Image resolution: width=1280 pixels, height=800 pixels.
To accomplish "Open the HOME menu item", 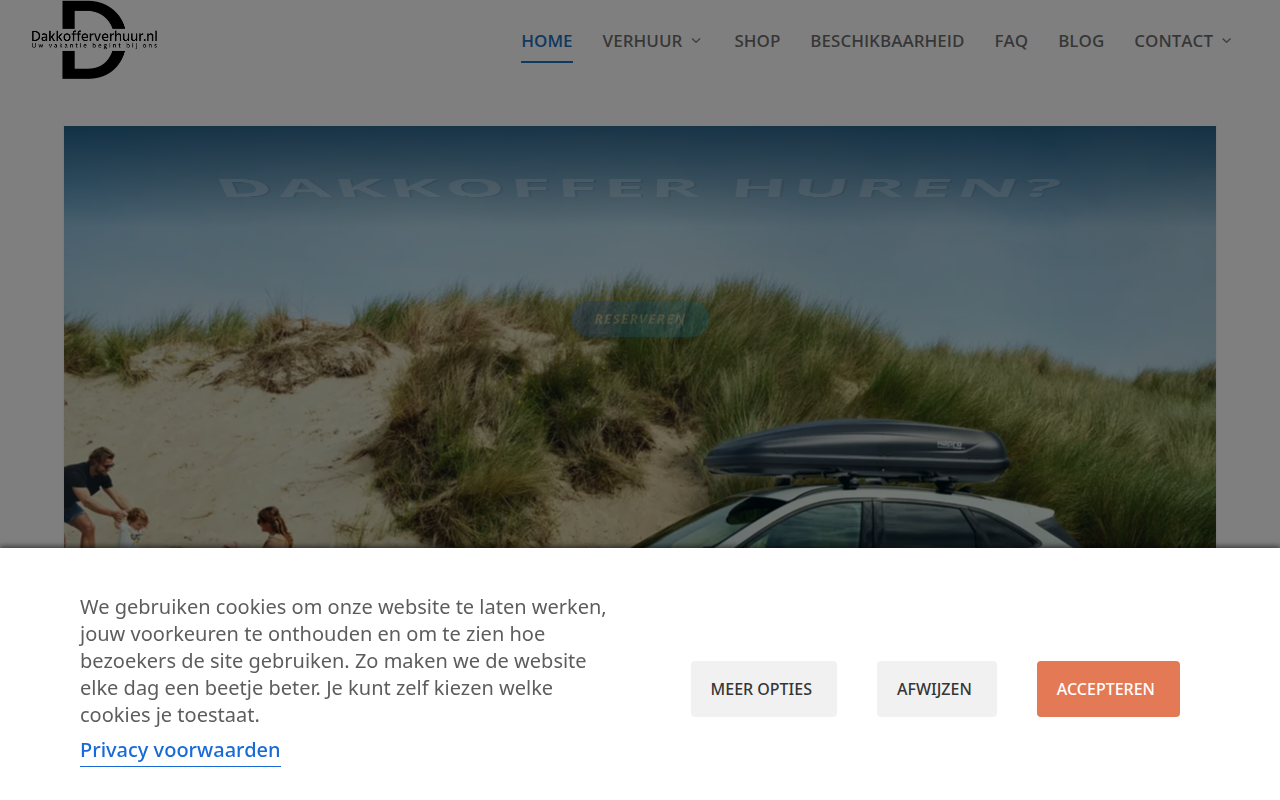I will (x=547, y=41).
